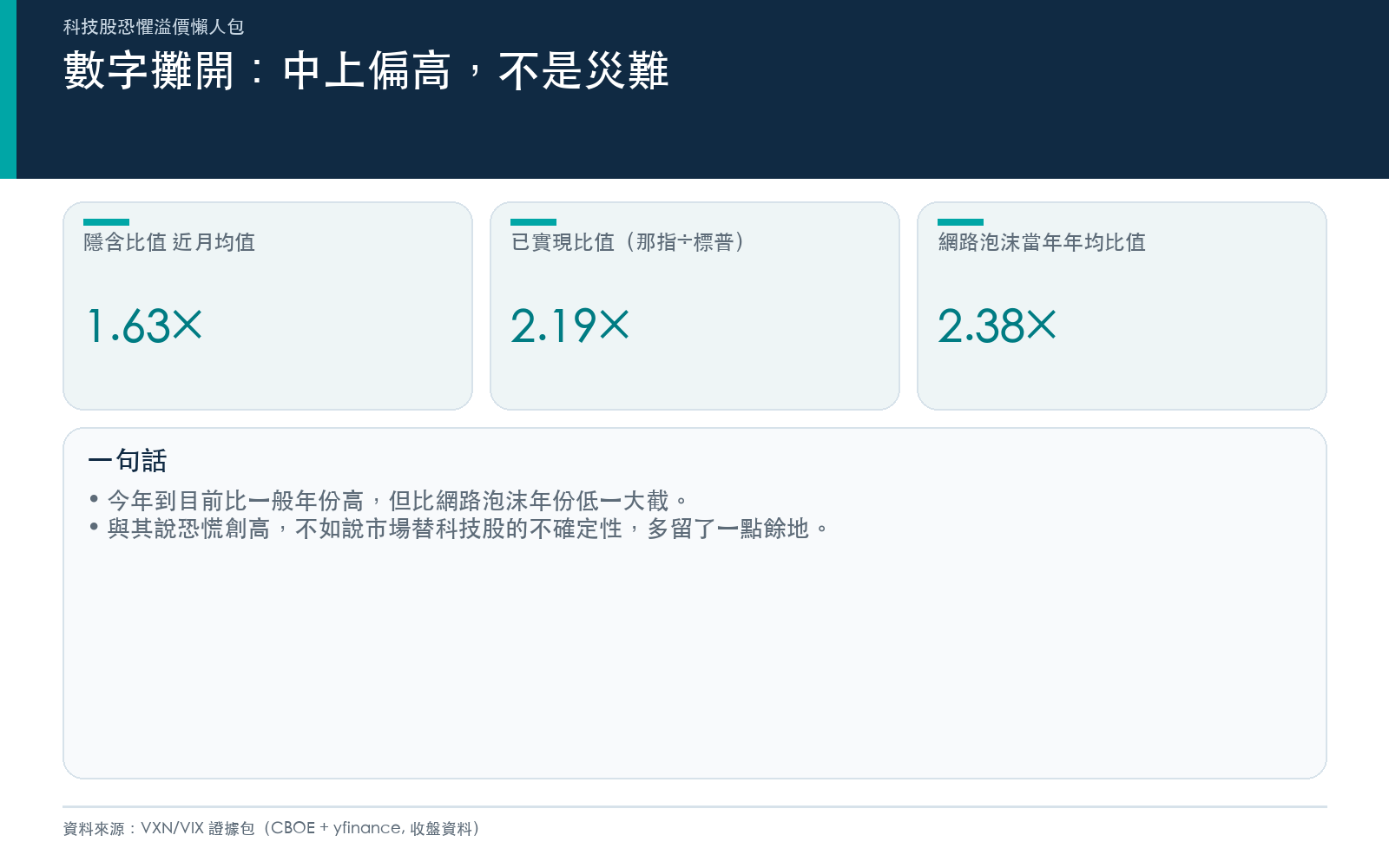Click the label 網路泡沫當年年均比值
The width and height of the screenshot is (1389, 868).
tap(1042, 242)
